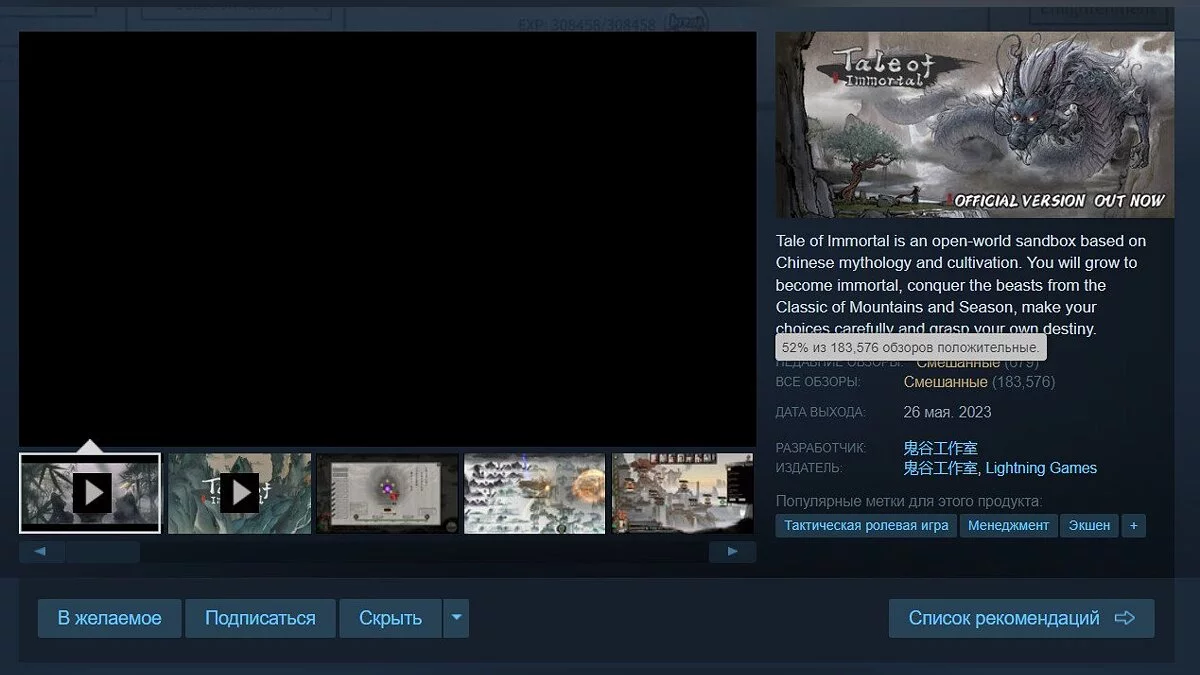1200x675 pixels.
Task: Click the ВСЕ ОБЗОРЫ label
Action: pos(818,382)
